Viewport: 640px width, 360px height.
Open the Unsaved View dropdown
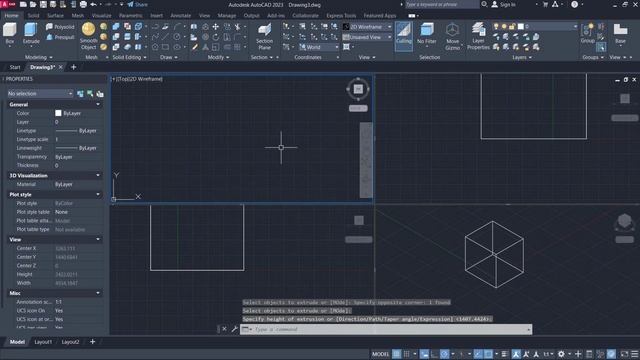click(x=367, y=37)
